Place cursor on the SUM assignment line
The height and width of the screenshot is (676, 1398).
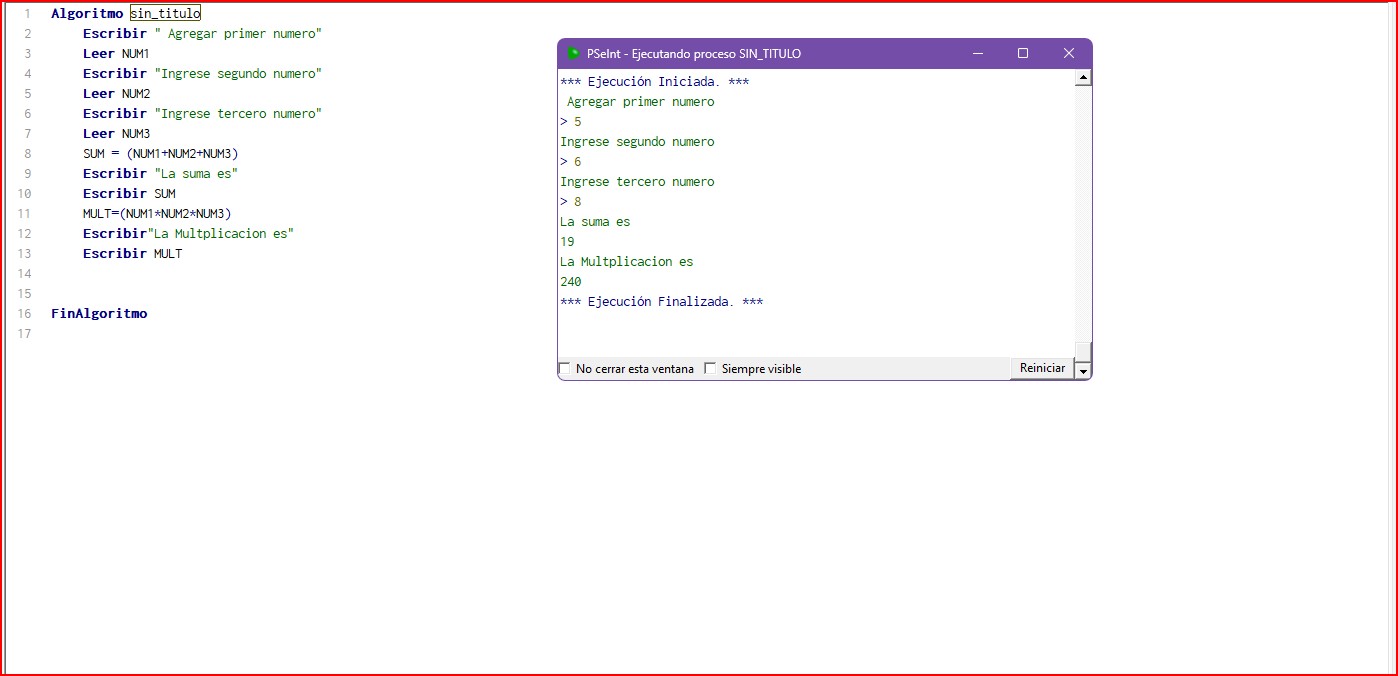point(161,154)
